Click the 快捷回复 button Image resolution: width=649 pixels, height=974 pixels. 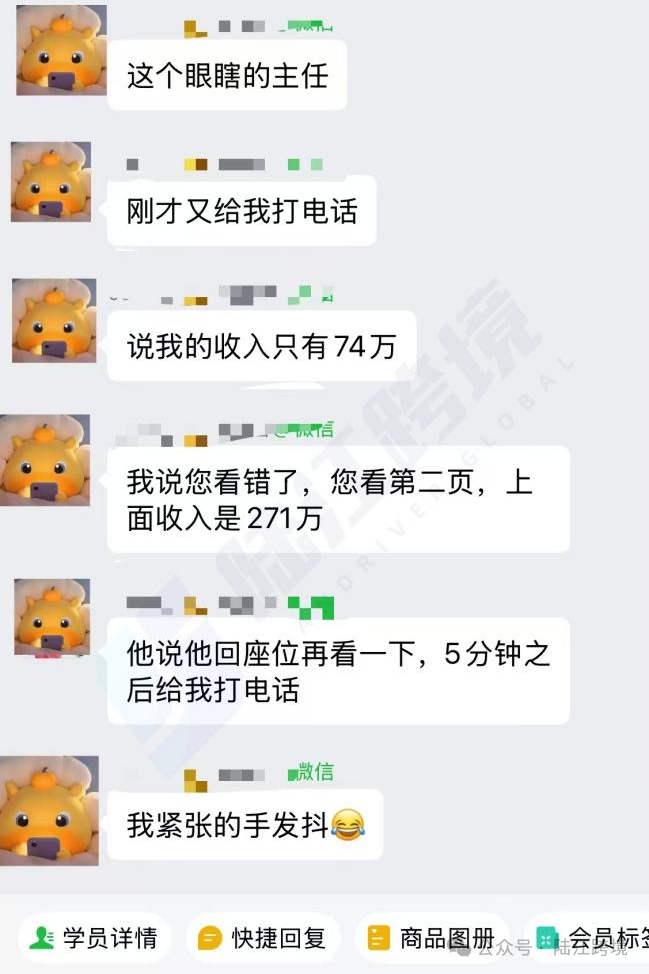(x=263, y=937)
